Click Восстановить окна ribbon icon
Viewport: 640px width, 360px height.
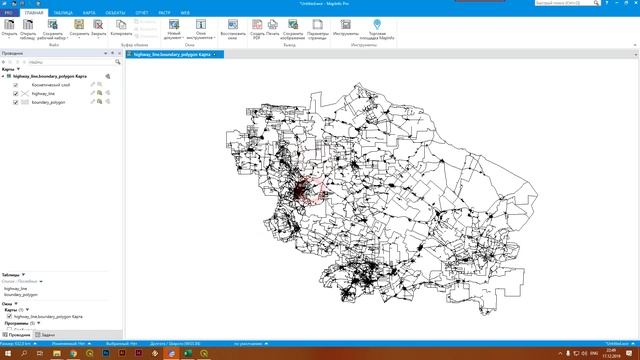coord(233,29)
